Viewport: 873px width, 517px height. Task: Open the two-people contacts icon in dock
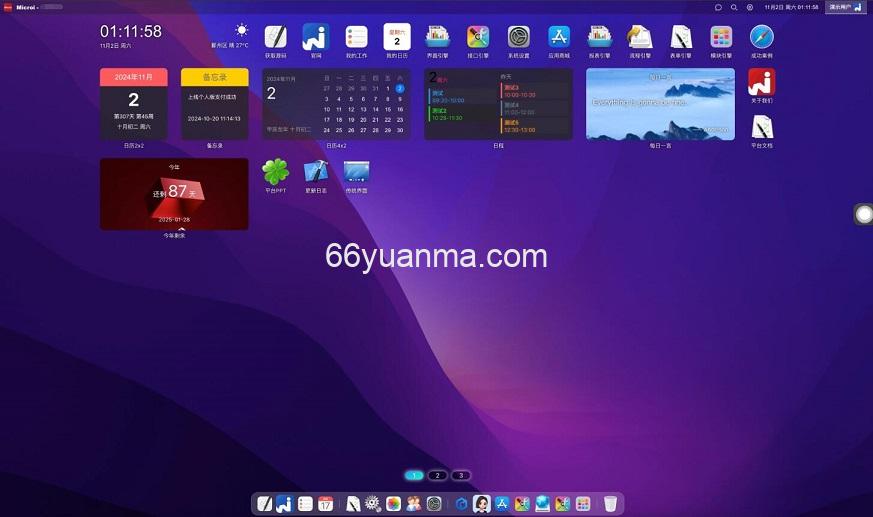click(414, 504)
